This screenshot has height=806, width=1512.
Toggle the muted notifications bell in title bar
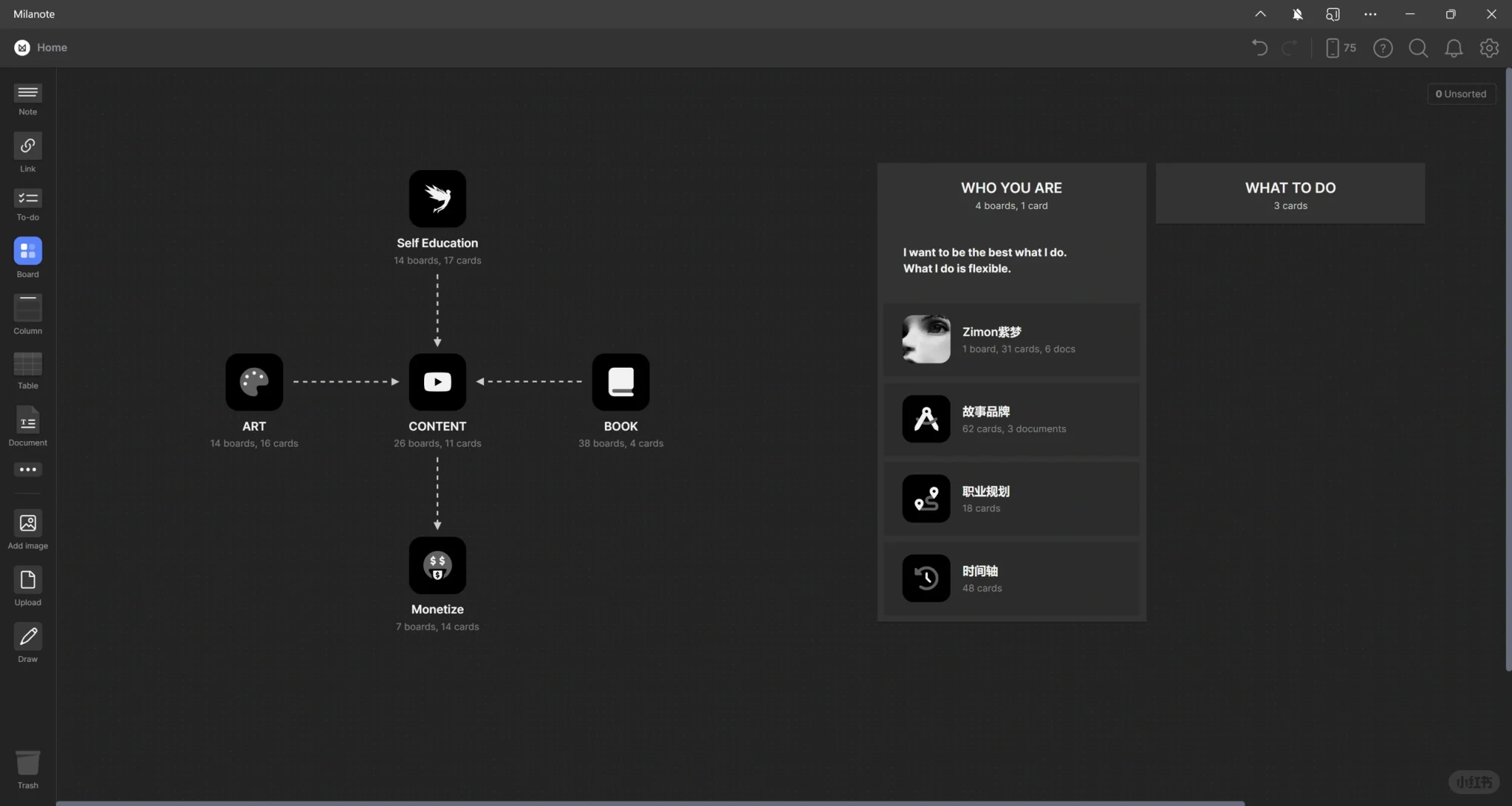[x=1297, y=14]
